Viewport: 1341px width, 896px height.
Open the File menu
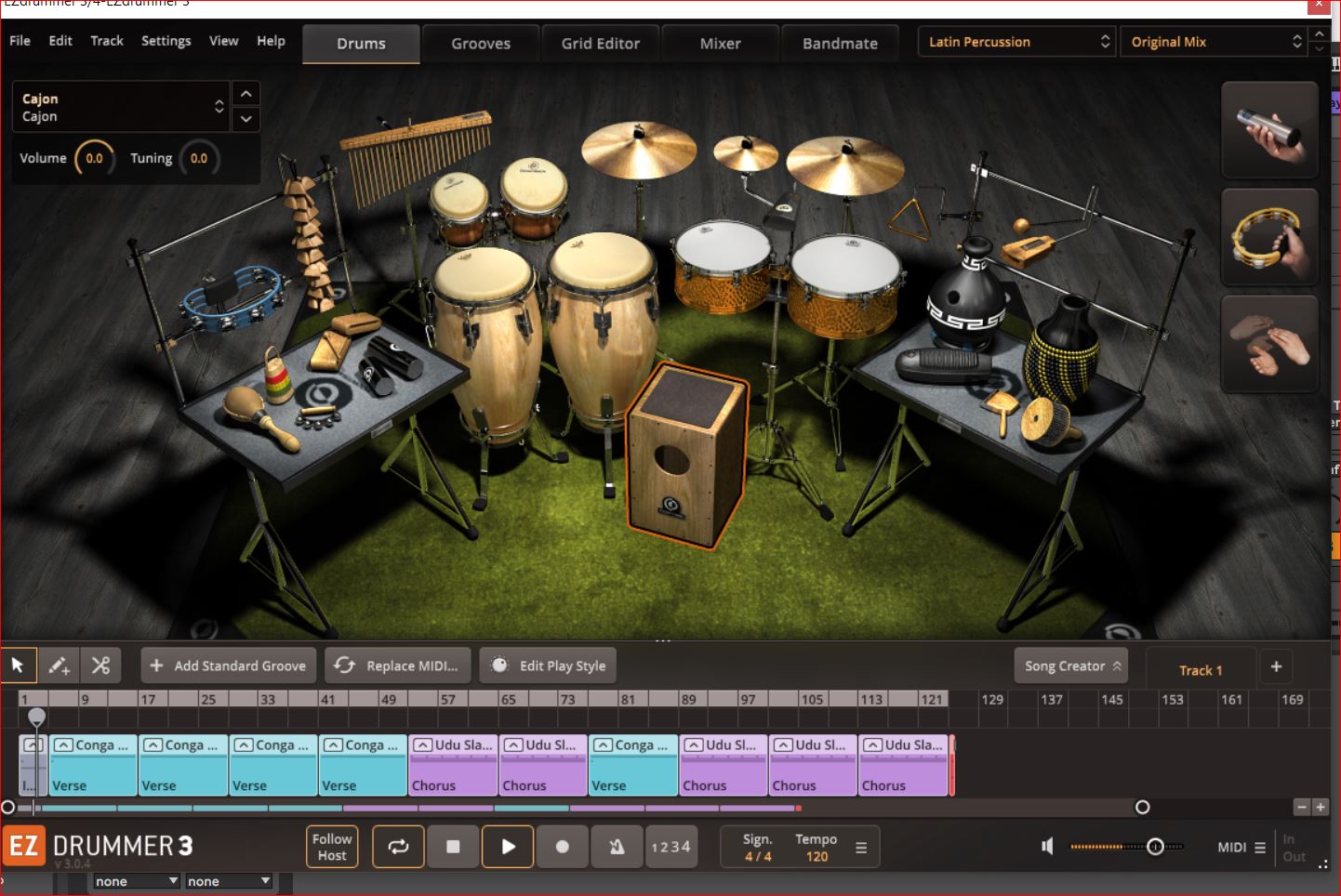20,41
